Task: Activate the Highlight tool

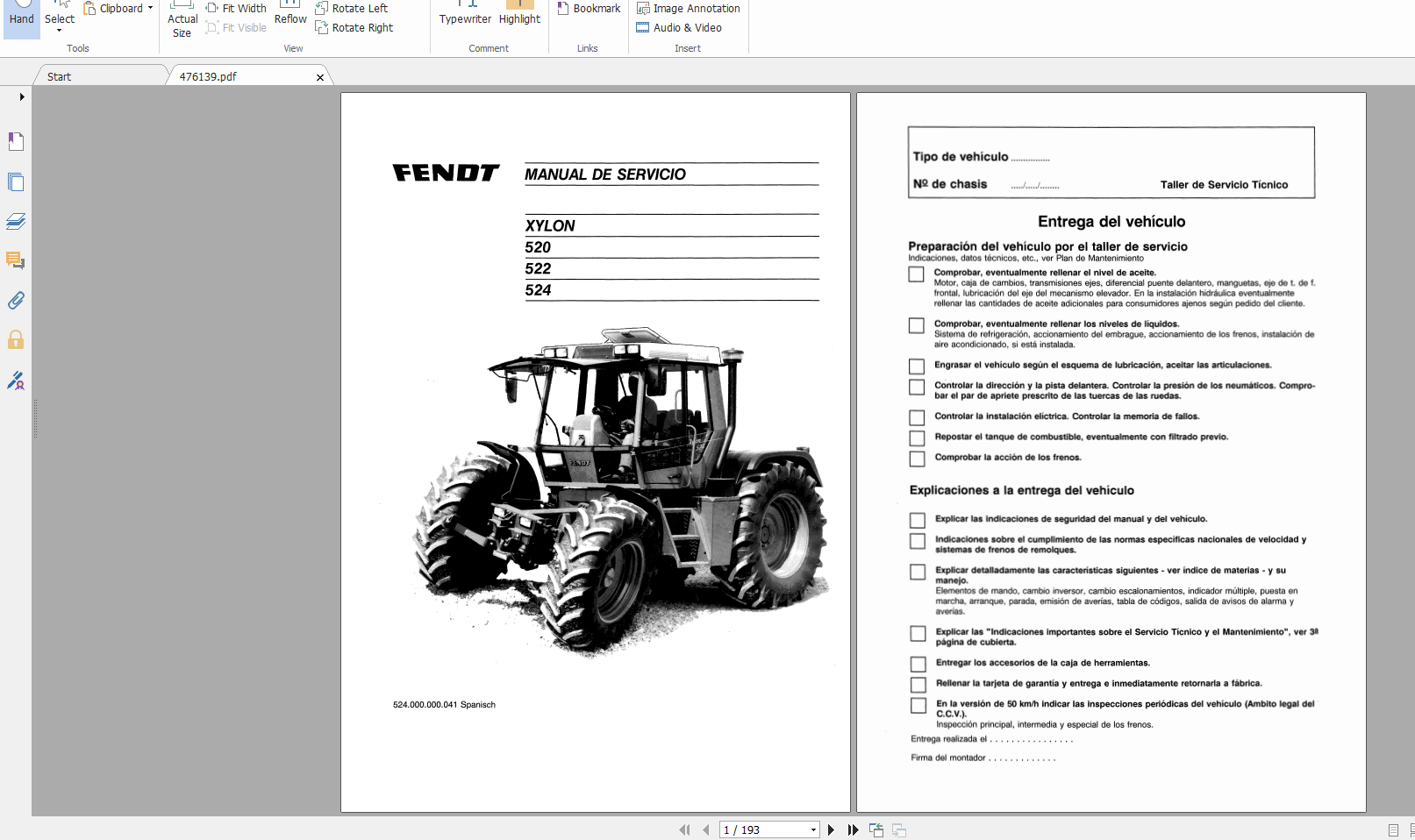Action: click(518, 12)
